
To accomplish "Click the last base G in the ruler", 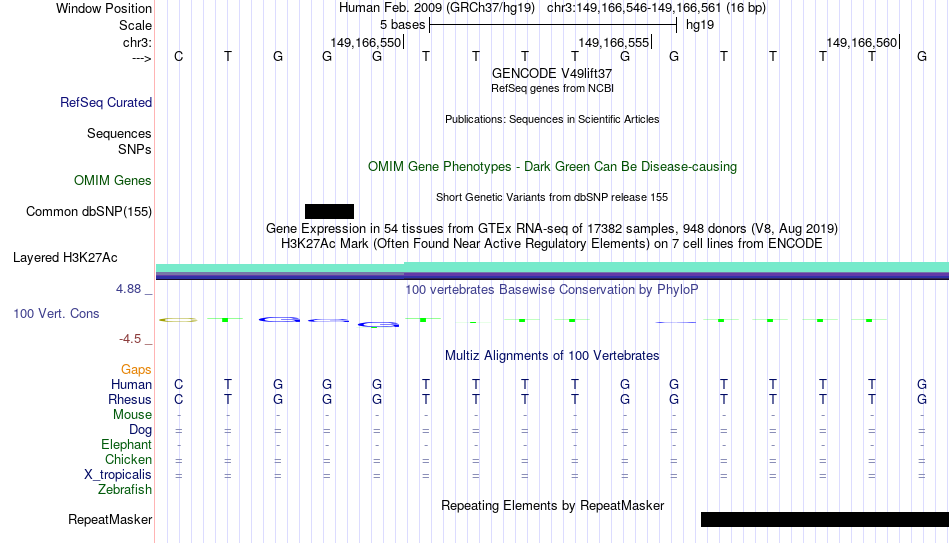I will coord(922,56).
